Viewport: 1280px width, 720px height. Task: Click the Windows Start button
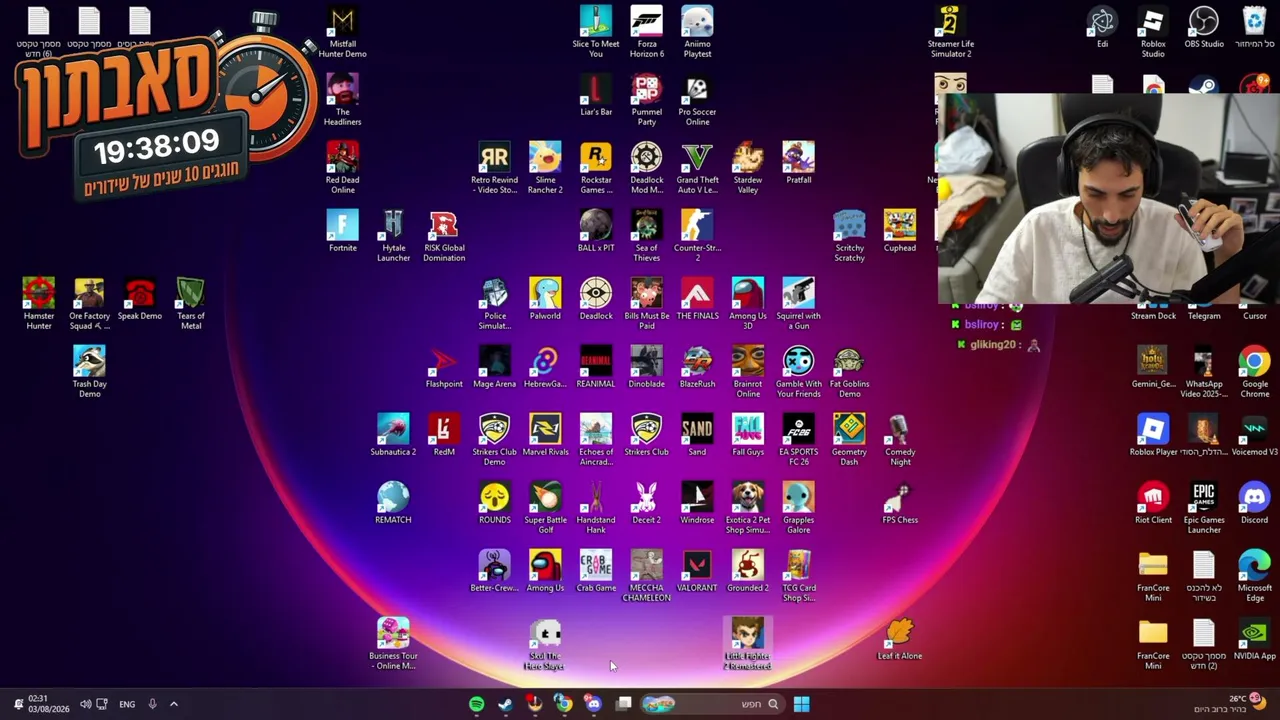pyautogui.click(x=801, y=704)
